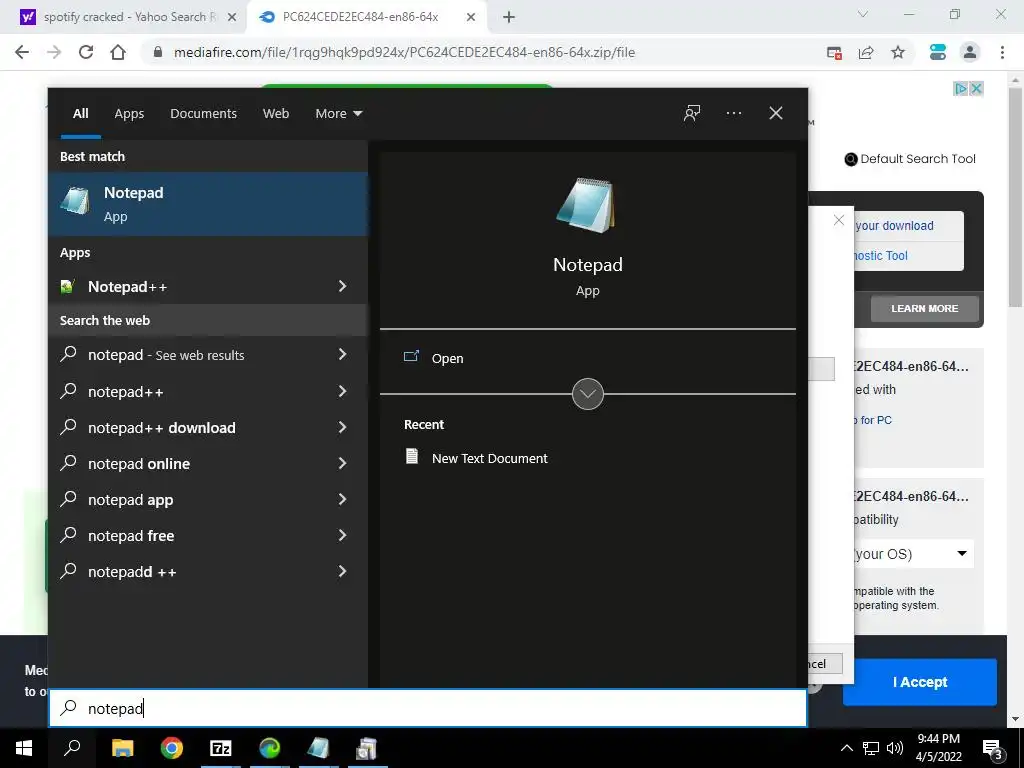Image resolution: width=1024 pixels, height=768 pixels.
Task: Click the 'your download' link in the ad
Action: 894,225
